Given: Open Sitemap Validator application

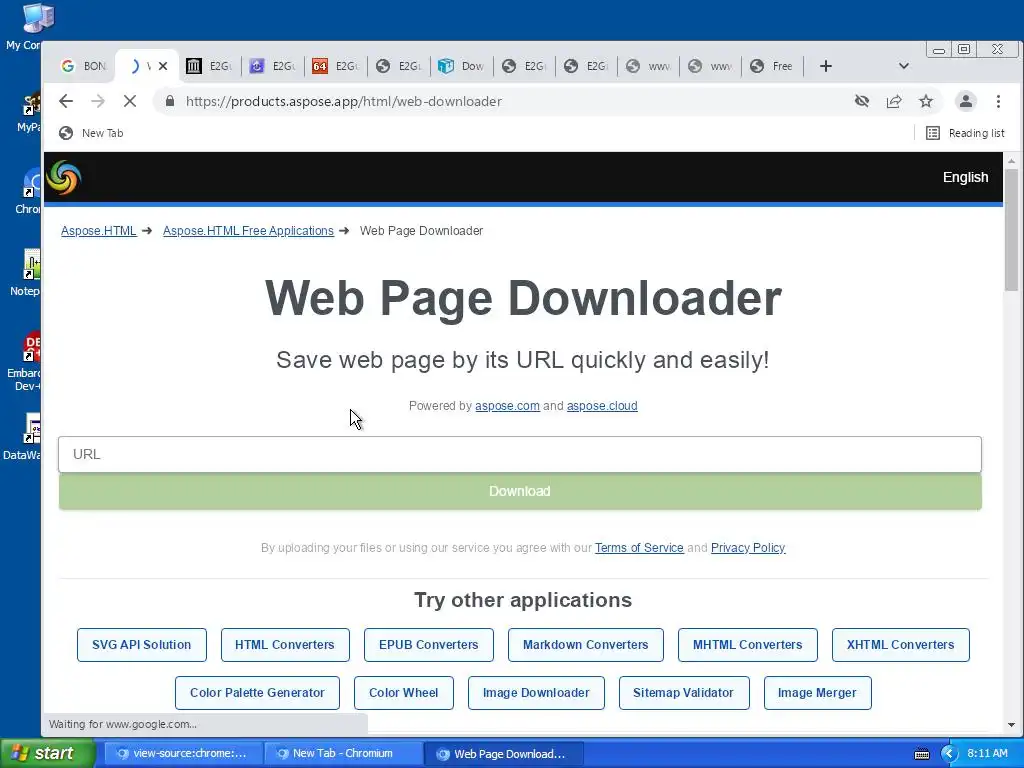Looking at the screenshot, I should [x=684, y=693].
